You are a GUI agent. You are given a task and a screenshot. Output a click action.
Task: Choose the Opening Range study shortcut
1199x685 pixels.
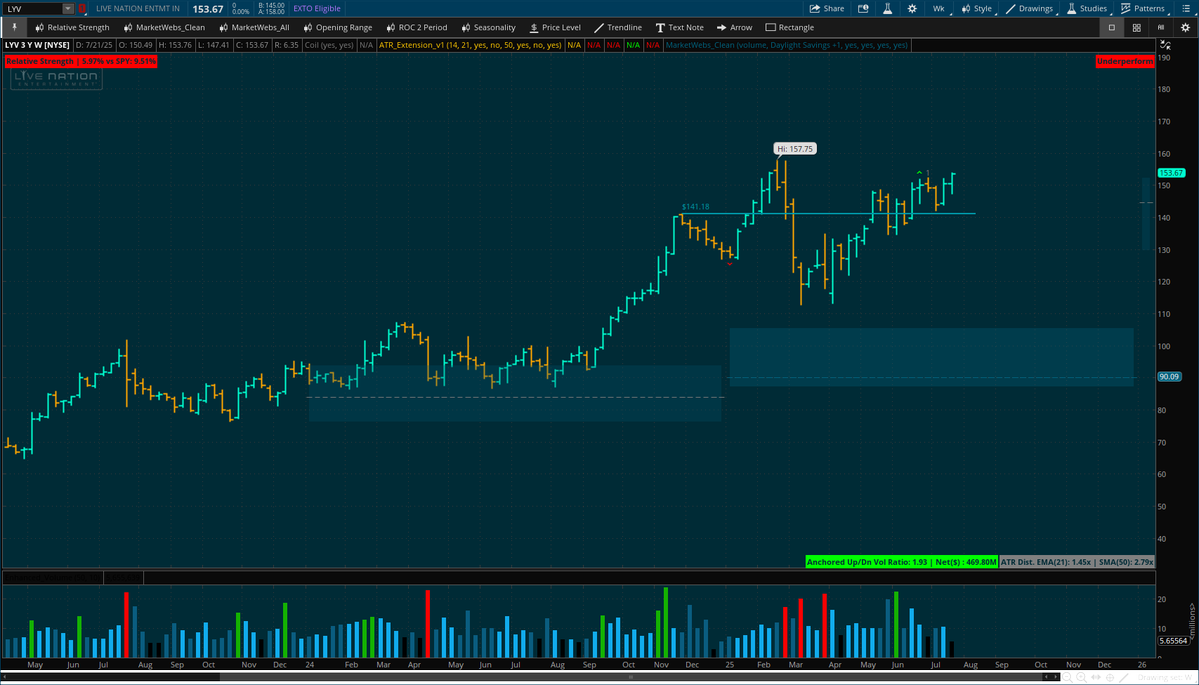[x=337, y=28]
